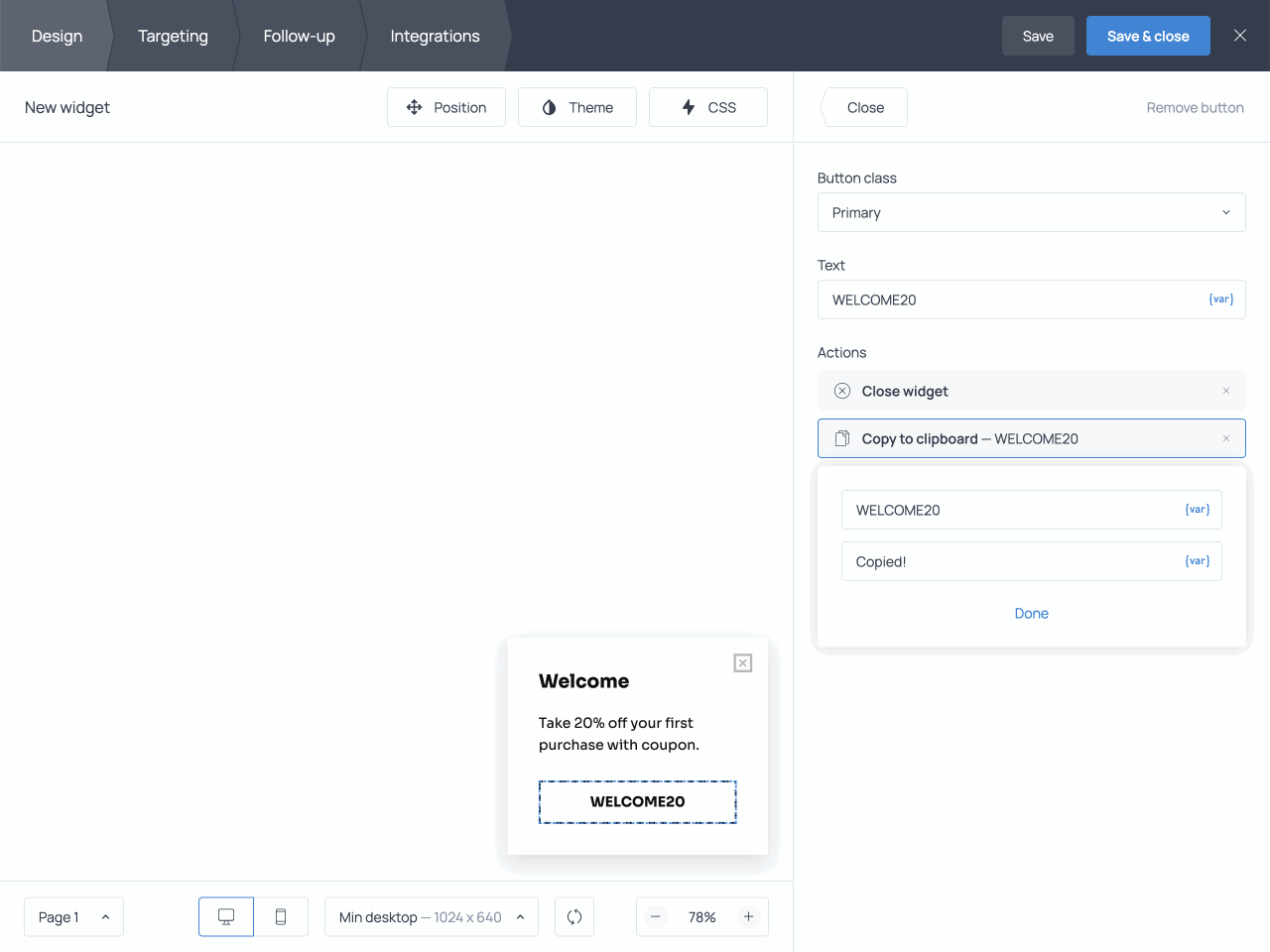Click the Close widget circle icon
The image size is (1270, 952).
coord(841,391)
